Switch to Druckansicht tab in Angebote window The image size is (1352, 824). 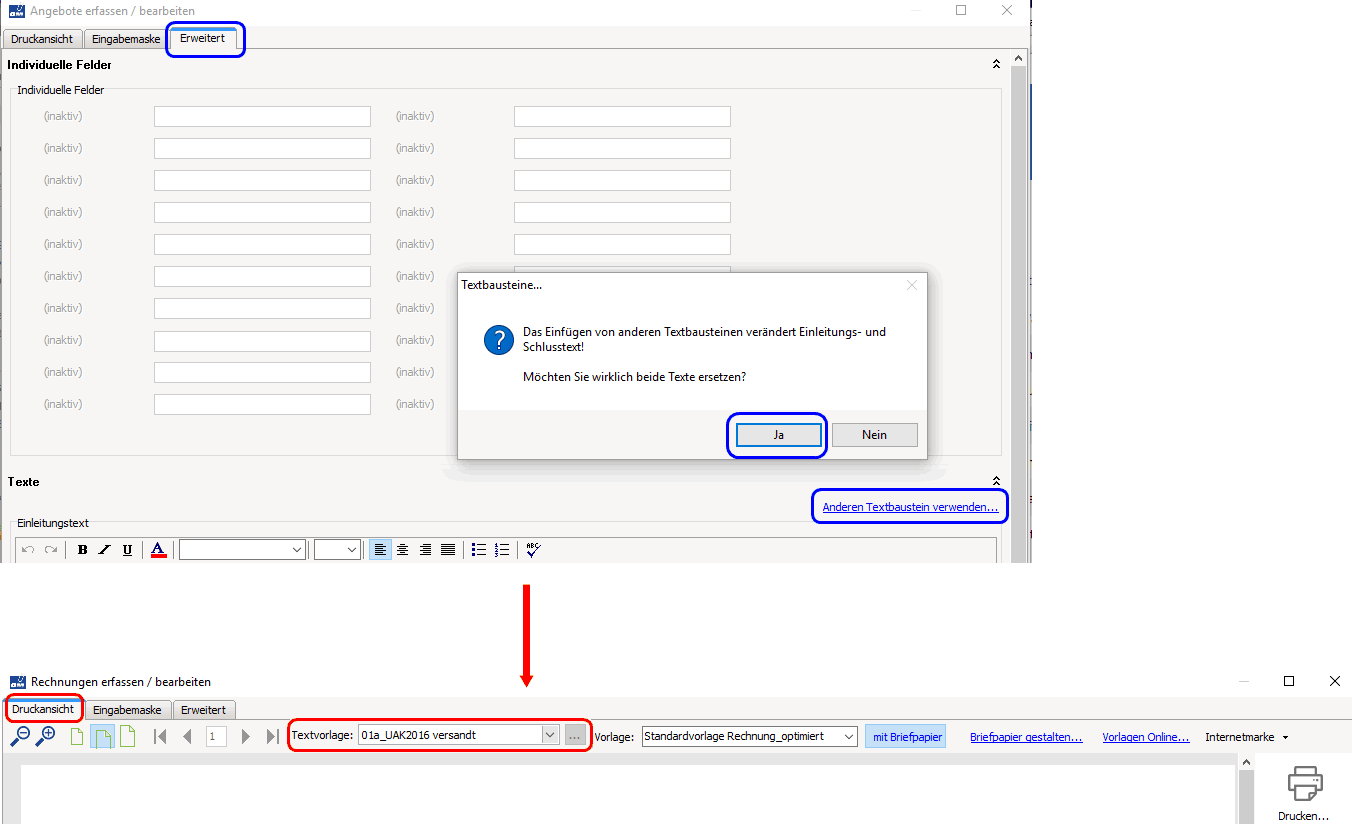pyautogui.click(x=42, y=40)
